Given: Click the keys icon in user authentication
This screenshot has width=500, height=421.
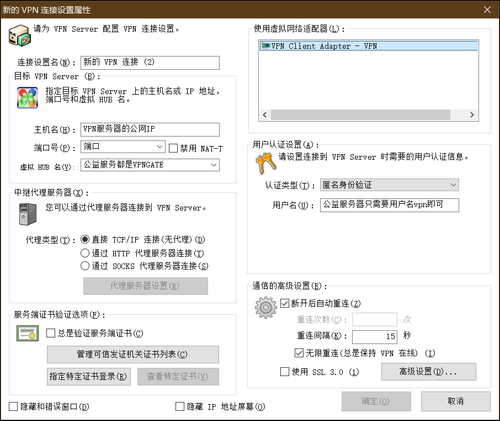Looking at the screenshot, I should coord(266,163).
